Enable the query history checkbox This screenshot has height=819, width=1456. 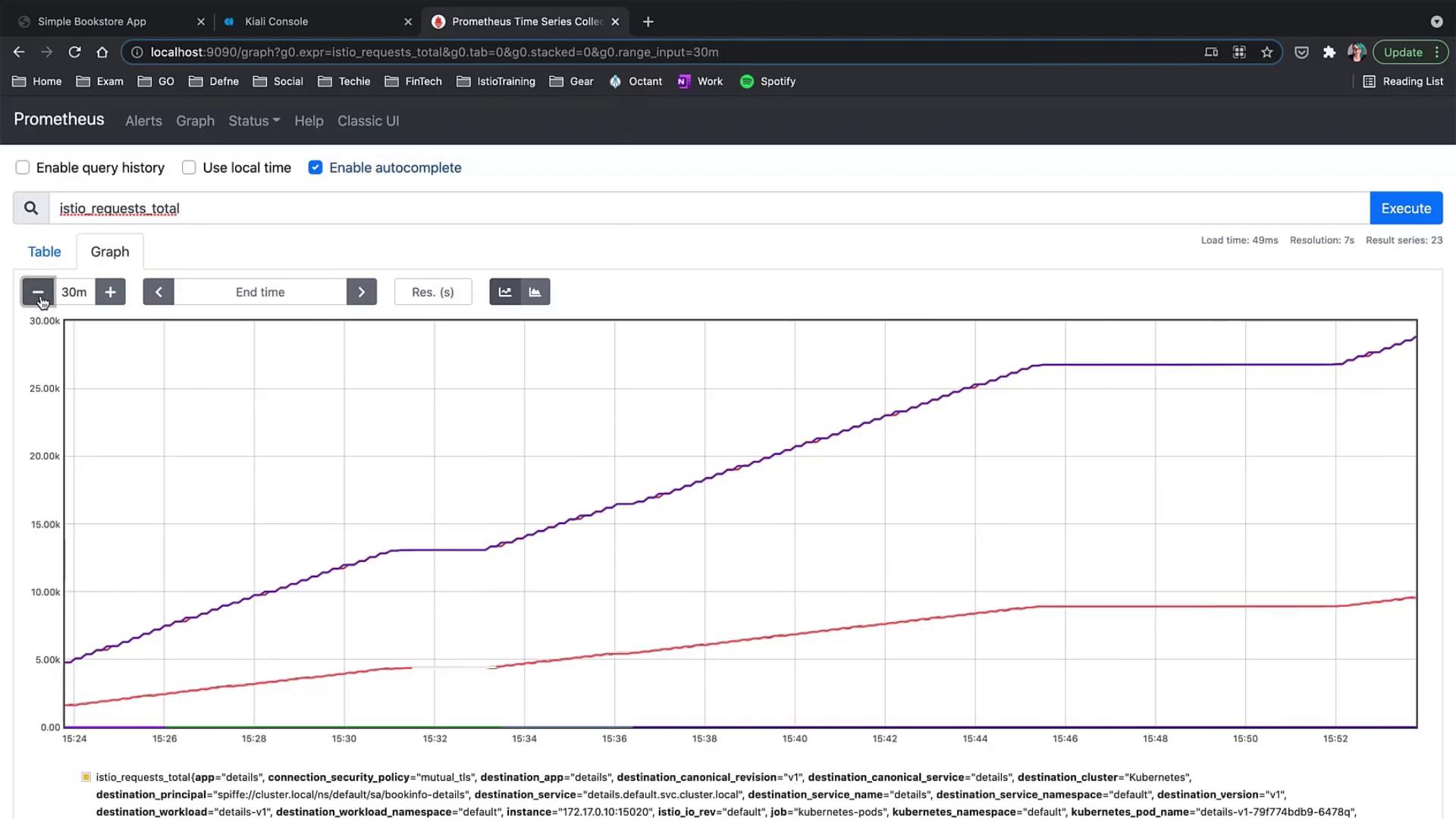23,168
